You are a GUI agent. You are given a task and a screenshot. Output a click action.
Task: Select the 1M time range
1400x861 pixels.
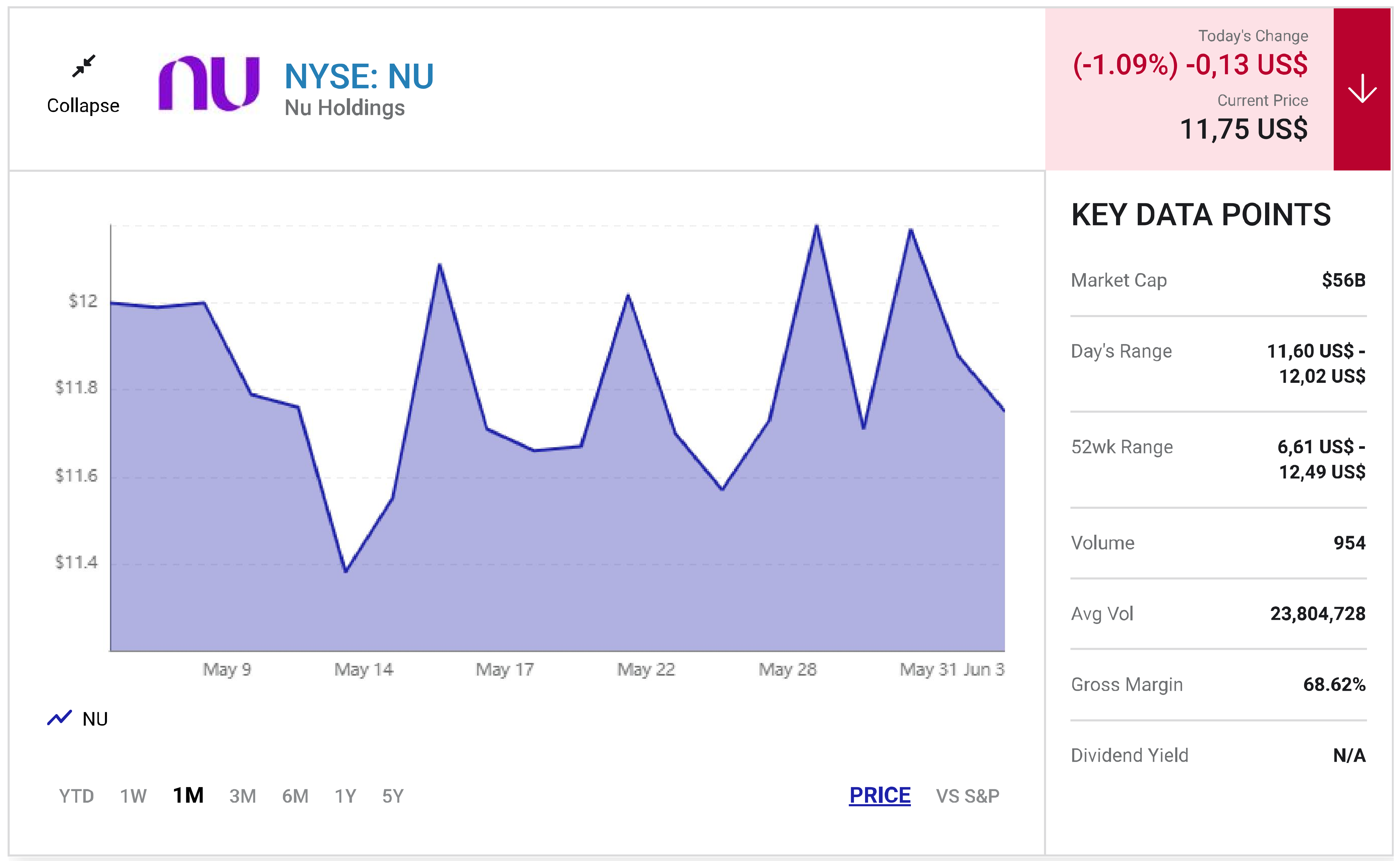pos(188,796)
